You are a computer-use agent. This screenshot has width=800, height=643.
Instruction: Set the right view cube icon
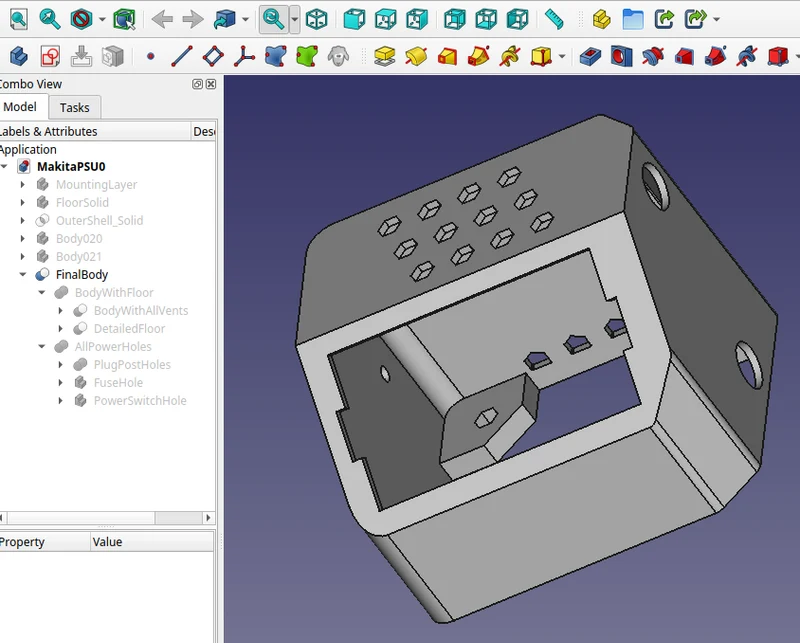(417, 19)
